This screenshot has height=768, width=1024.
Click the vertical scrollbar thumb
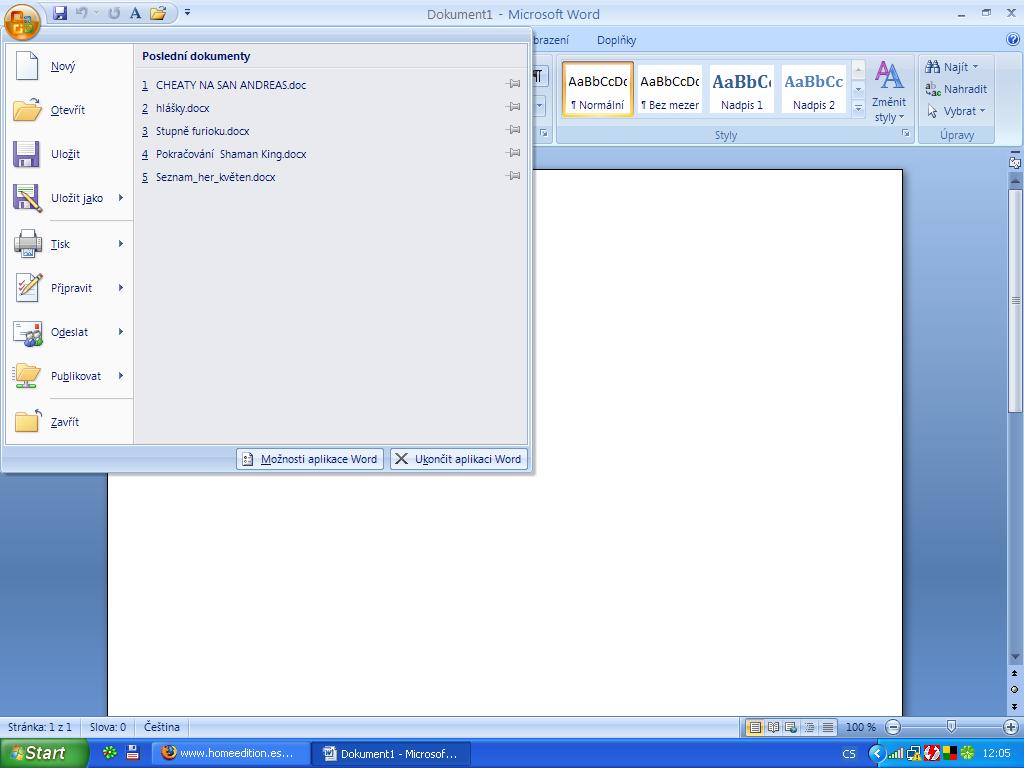coord(1014,300)
